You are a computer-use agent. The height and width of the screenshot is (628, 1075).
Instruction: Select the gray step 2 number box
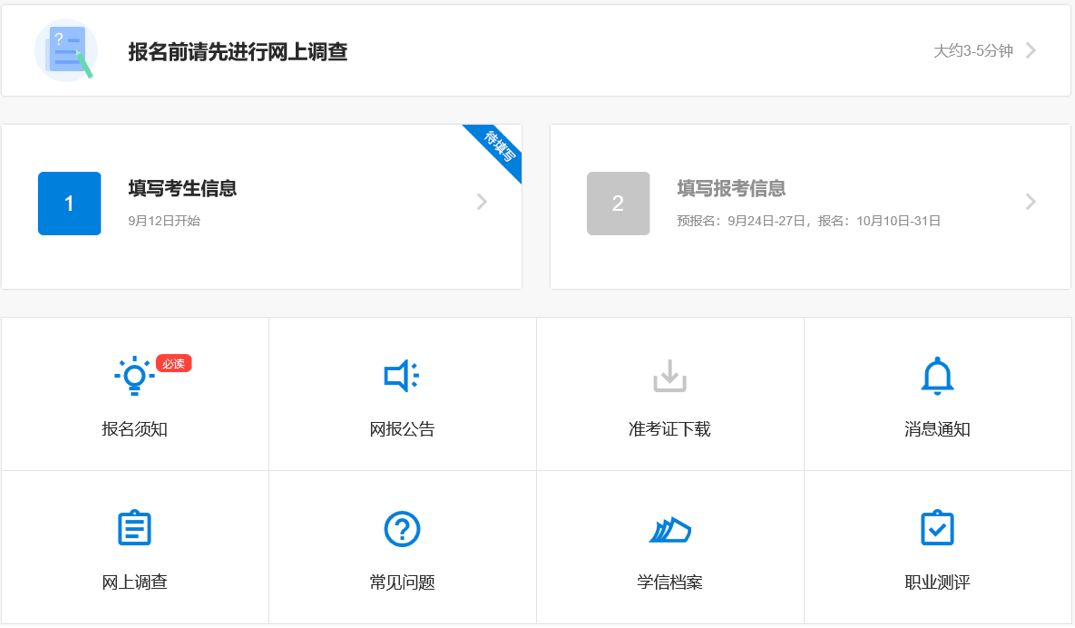tap(618, 204)
